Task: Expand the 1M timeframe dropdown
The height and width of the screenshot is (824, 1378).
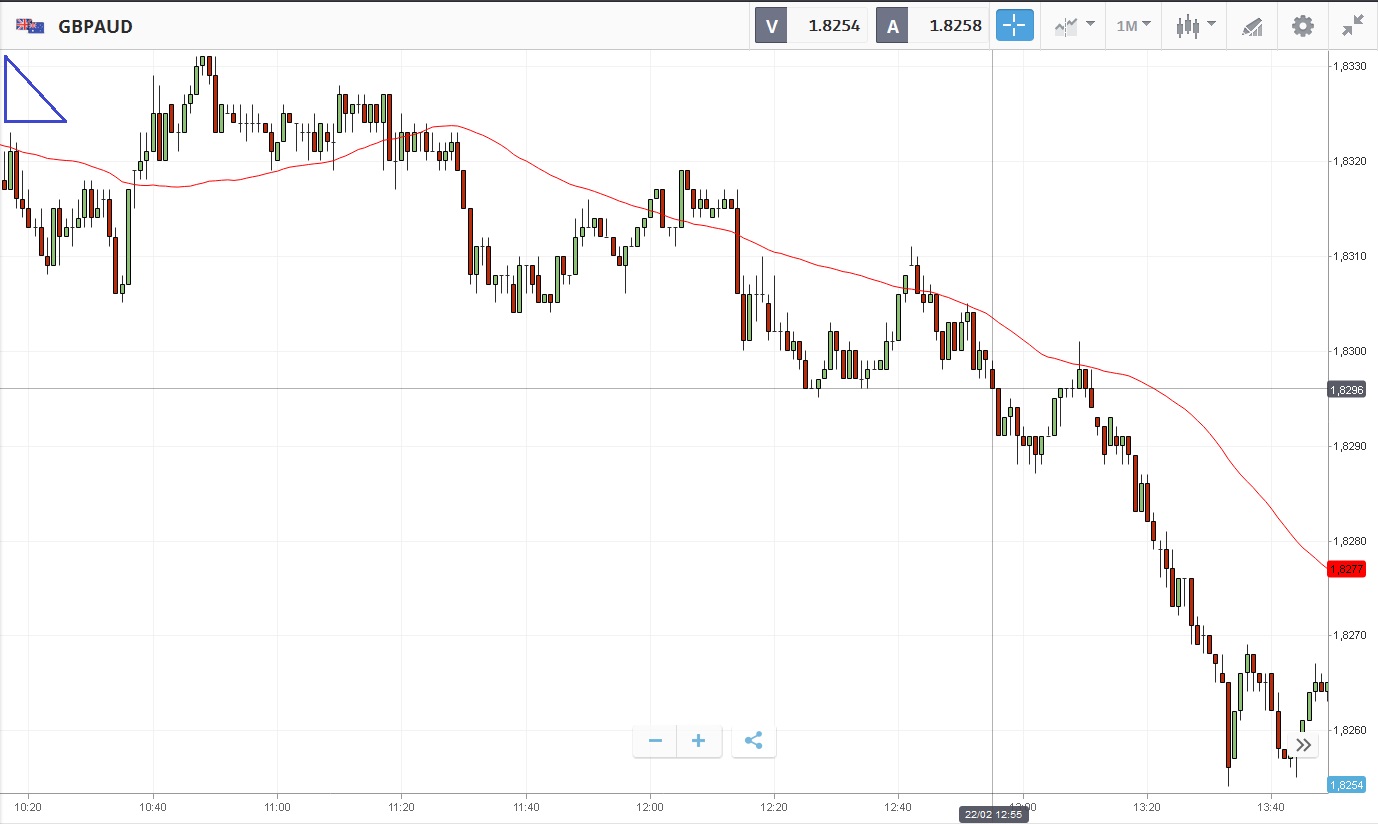Action: [1133, 26]
